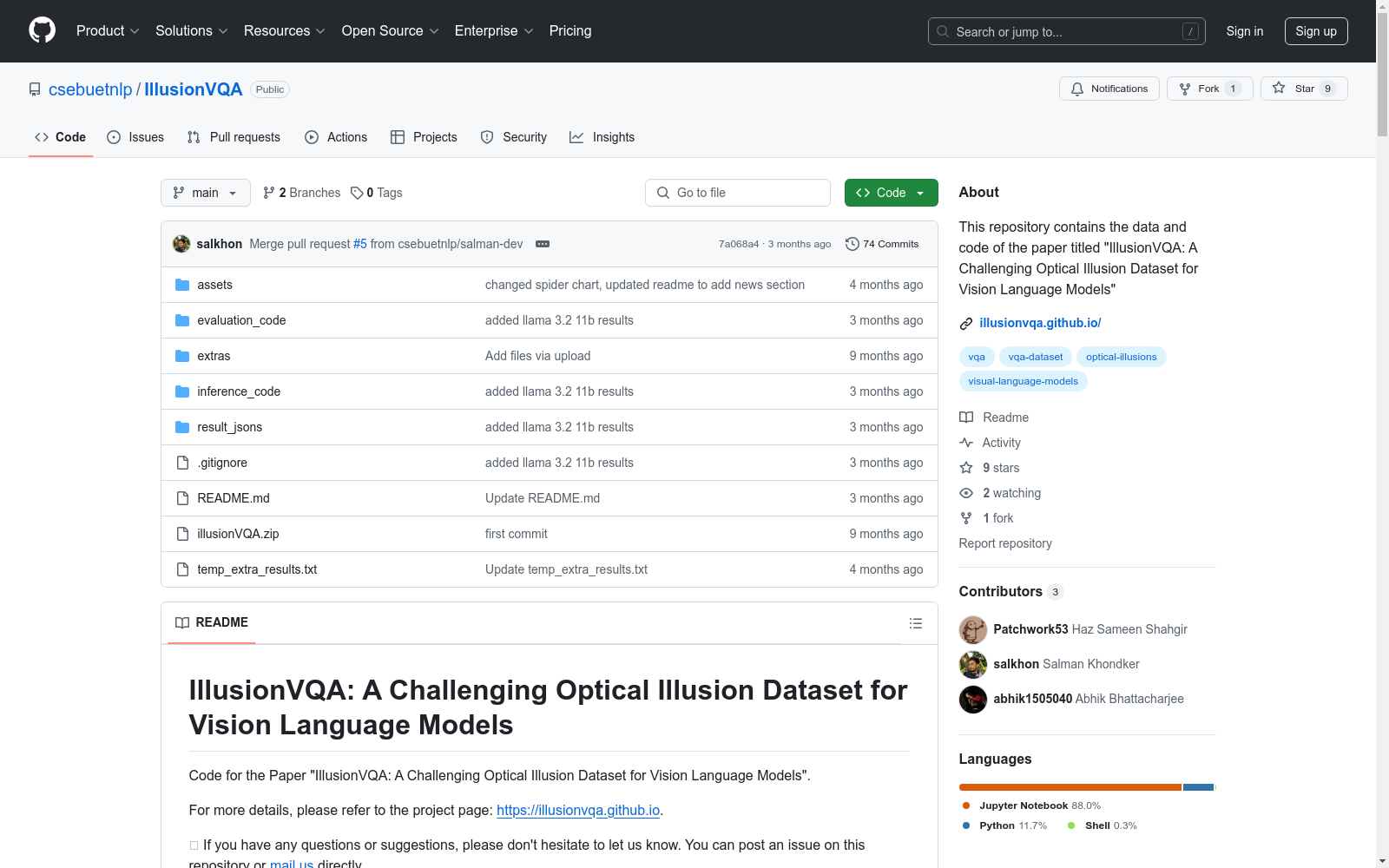
Task: Expand the green Code dropdown
Action: [891, 193]
